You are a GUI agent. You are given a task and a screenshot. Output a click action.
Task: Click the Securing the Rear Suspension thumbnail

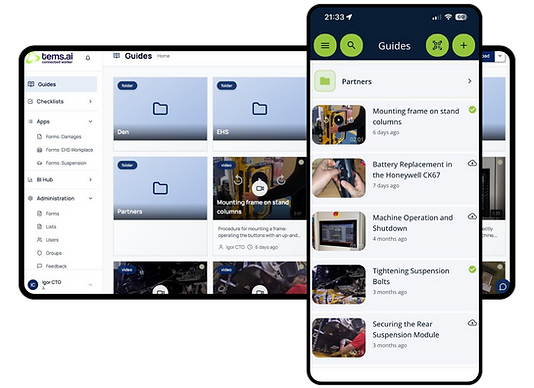coord(339,338)
